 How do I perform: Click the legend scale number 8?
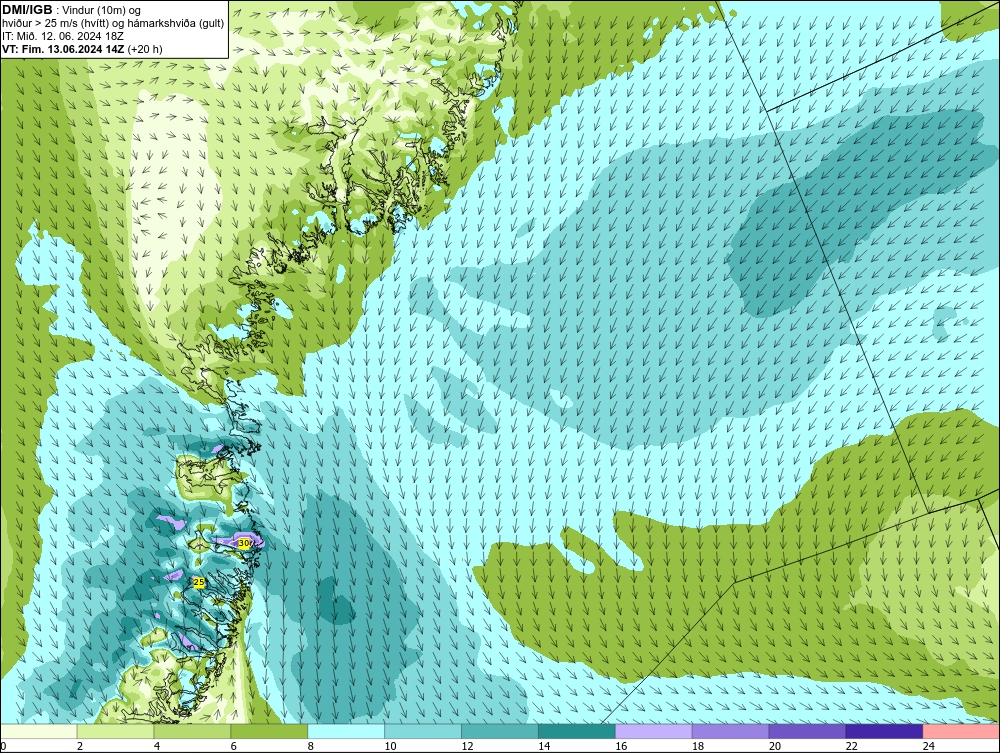(311, 746)
